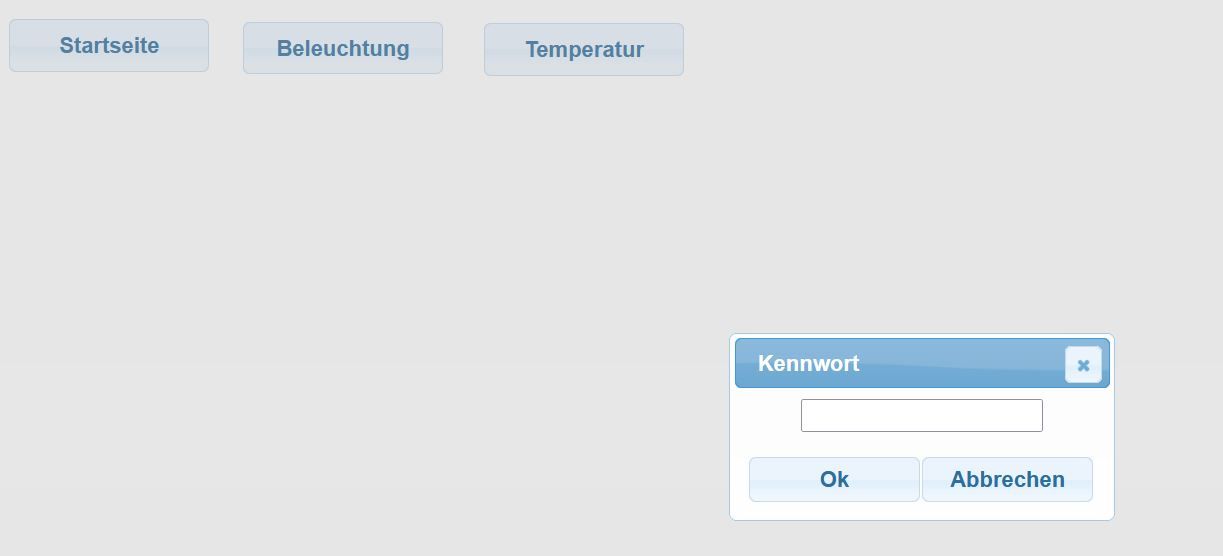
Task: Click the Kennwort dialog title bar
Action: tap(900, 363)
